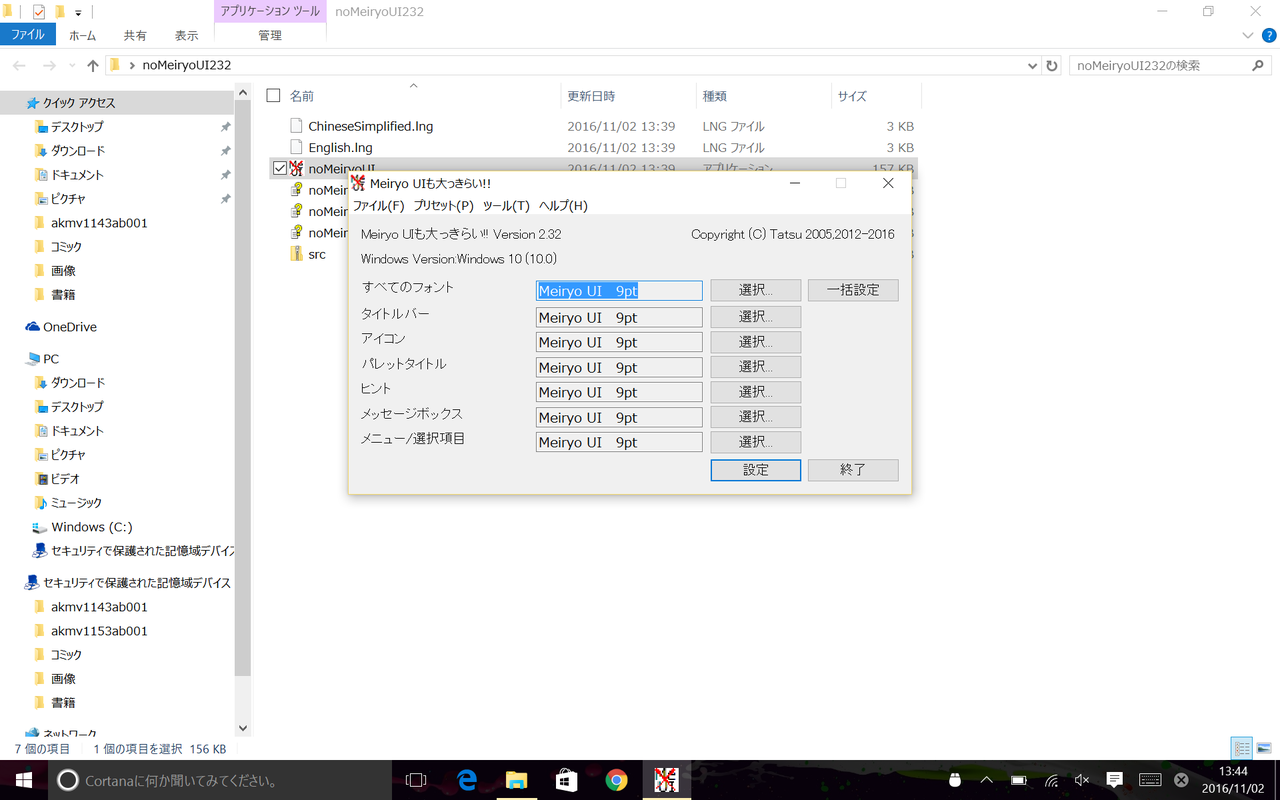This screenshot has height=800, width=1280.
Task: Open File Explorer taskbar icon
Action: point(516,780)
